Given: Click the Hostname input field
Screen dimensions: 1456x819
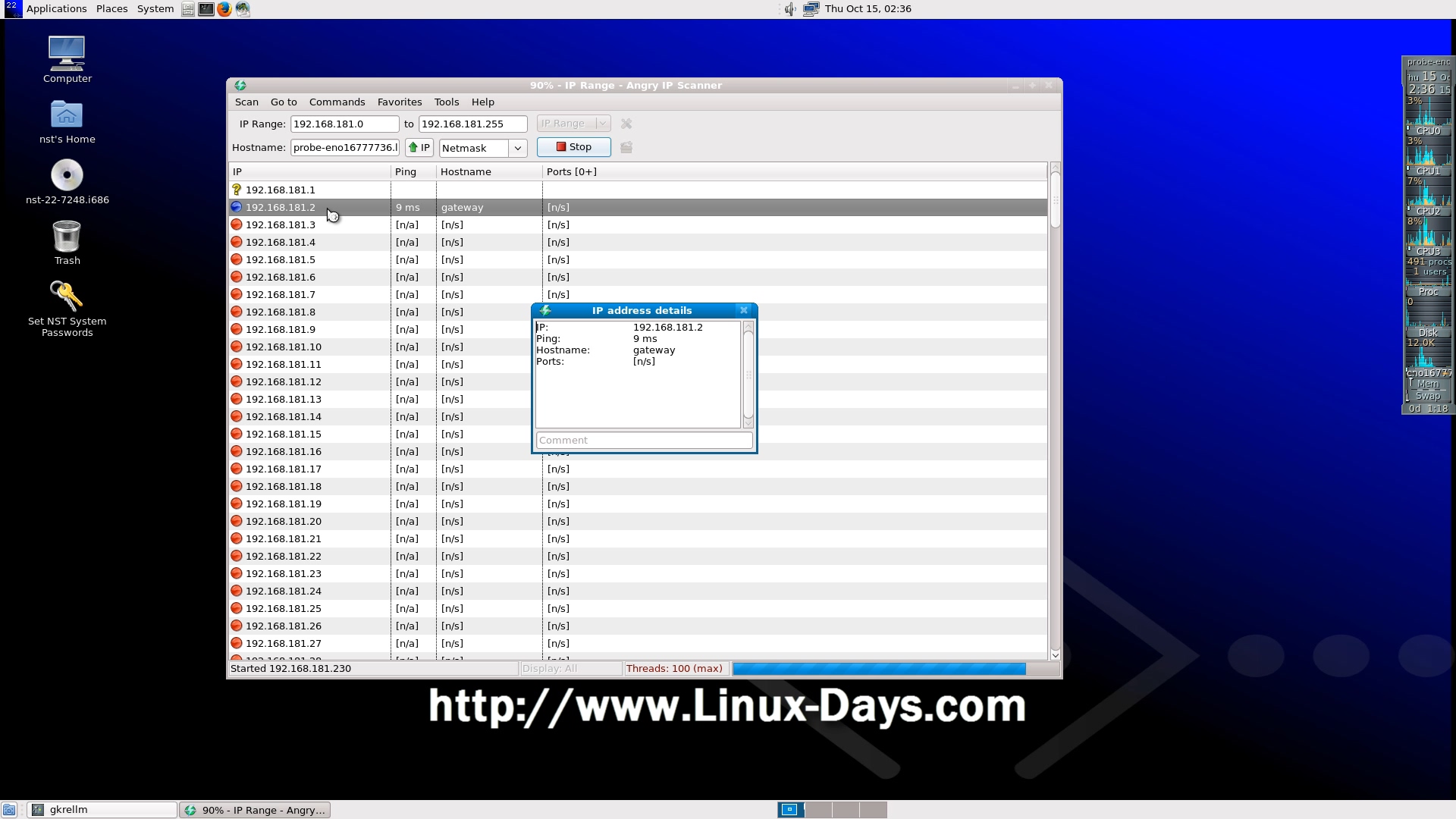Looking at the screenshot, I should [x=344, y=147].
